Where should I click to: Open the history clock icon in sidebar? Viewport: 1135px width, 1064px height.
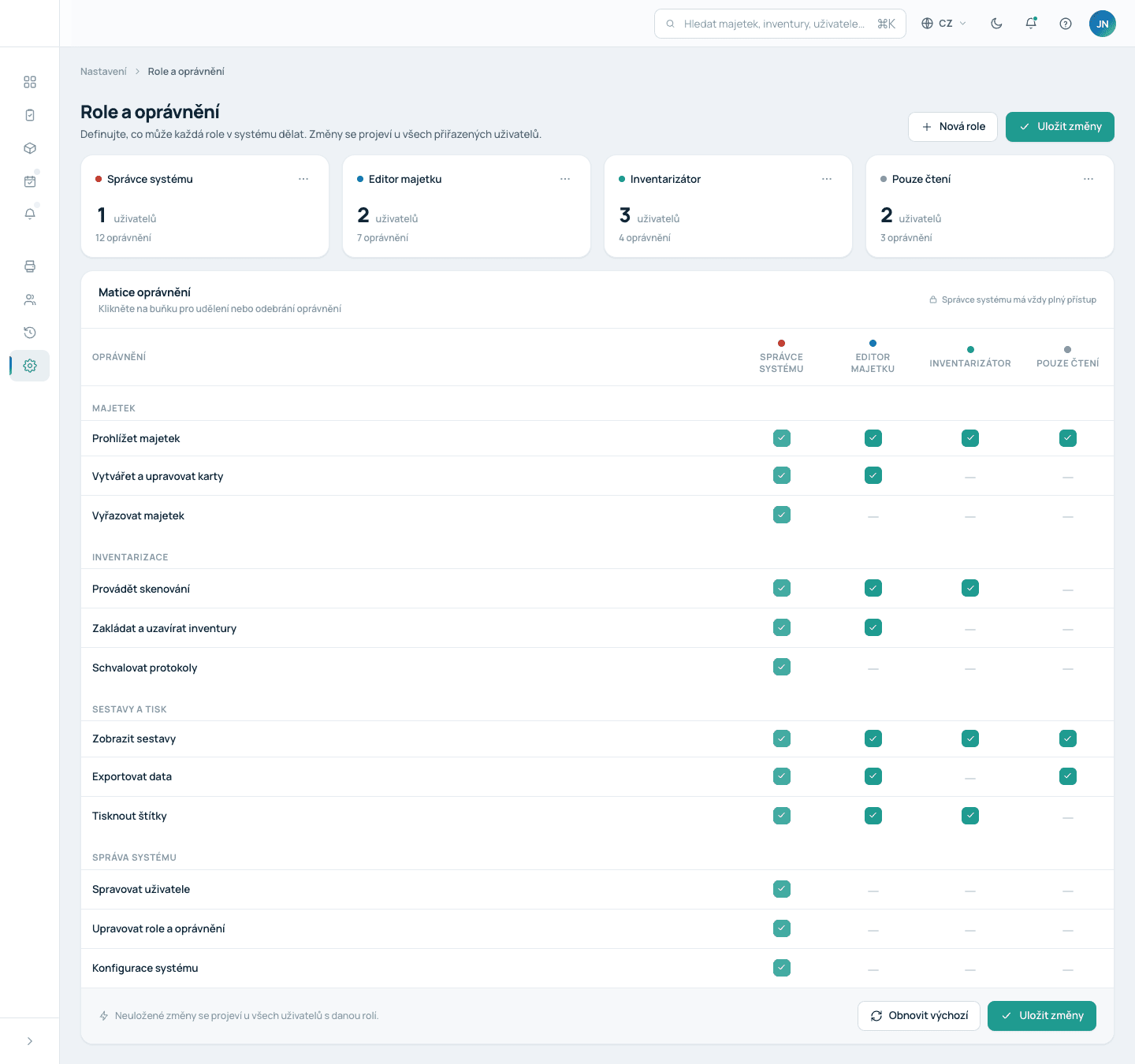coord(30,333)
